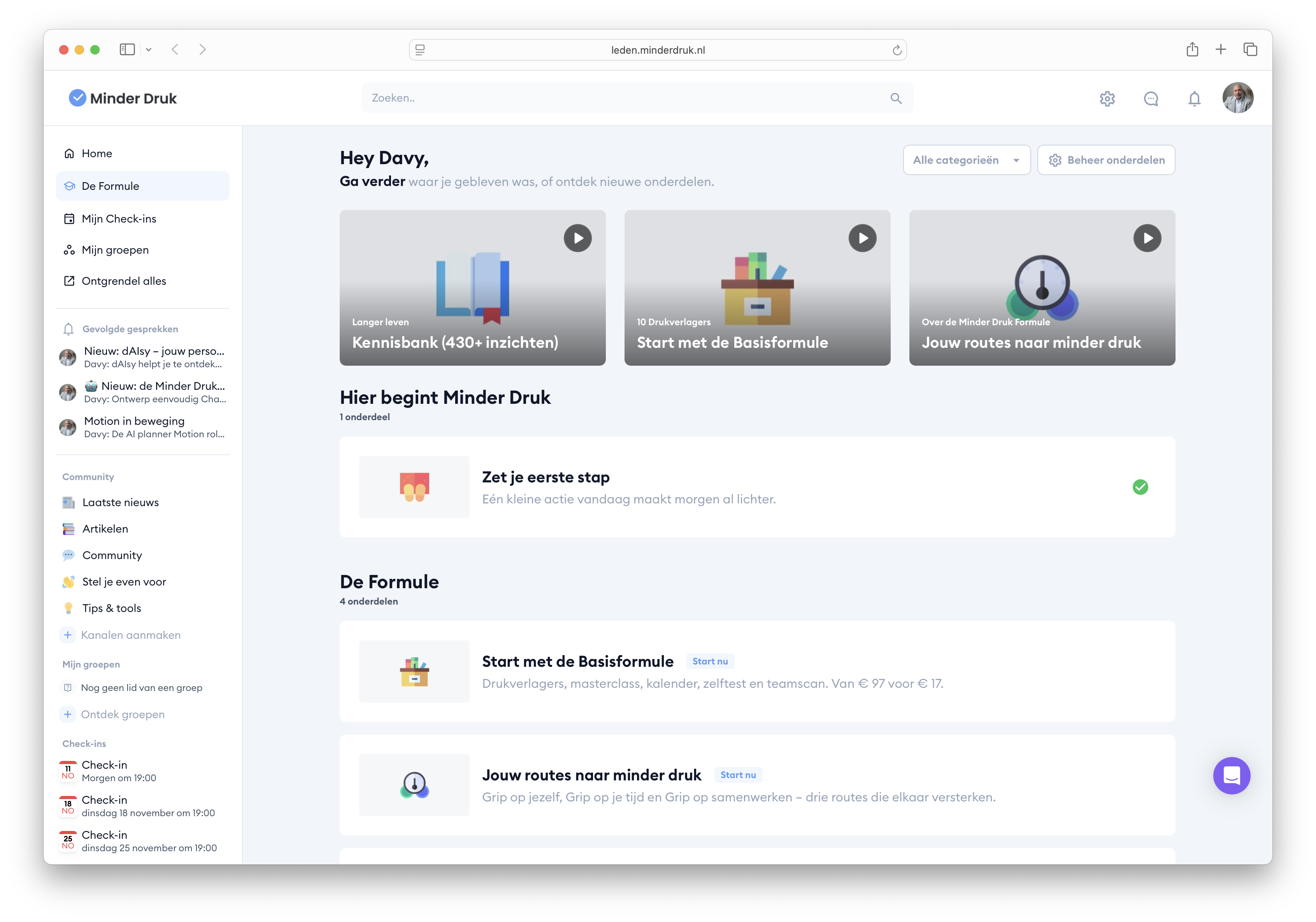Image resolution: width=1316 pixels, height=922 pixels.
Task: Open the Jouw routes naar minder druk thumbnail
Action: click(x=414, y=785)
